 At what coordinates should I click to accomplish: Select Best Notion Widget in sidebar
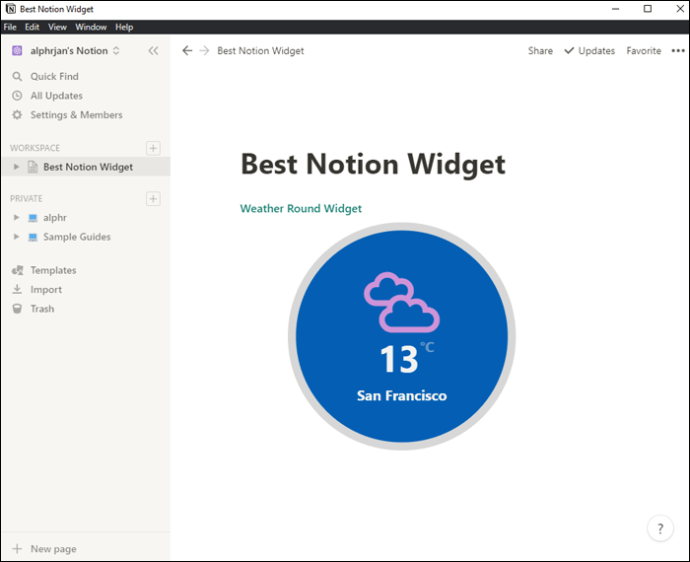86,167
